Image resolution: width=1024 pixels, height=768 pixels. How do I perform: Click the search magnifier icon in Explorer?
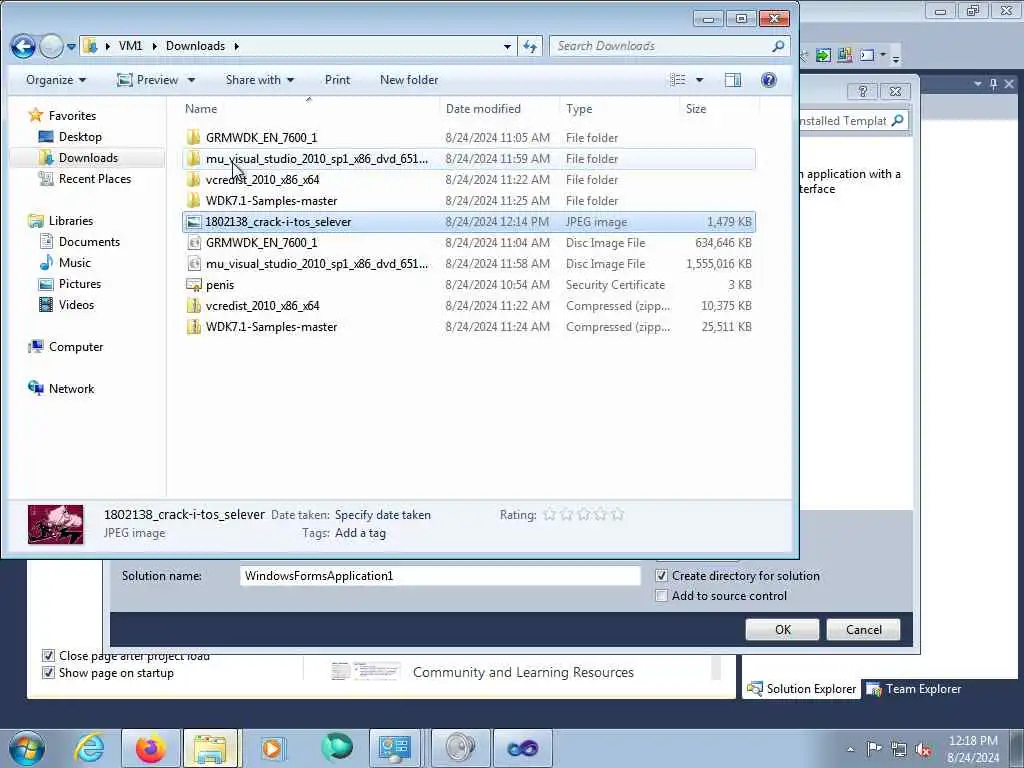[x=778, y=46]
